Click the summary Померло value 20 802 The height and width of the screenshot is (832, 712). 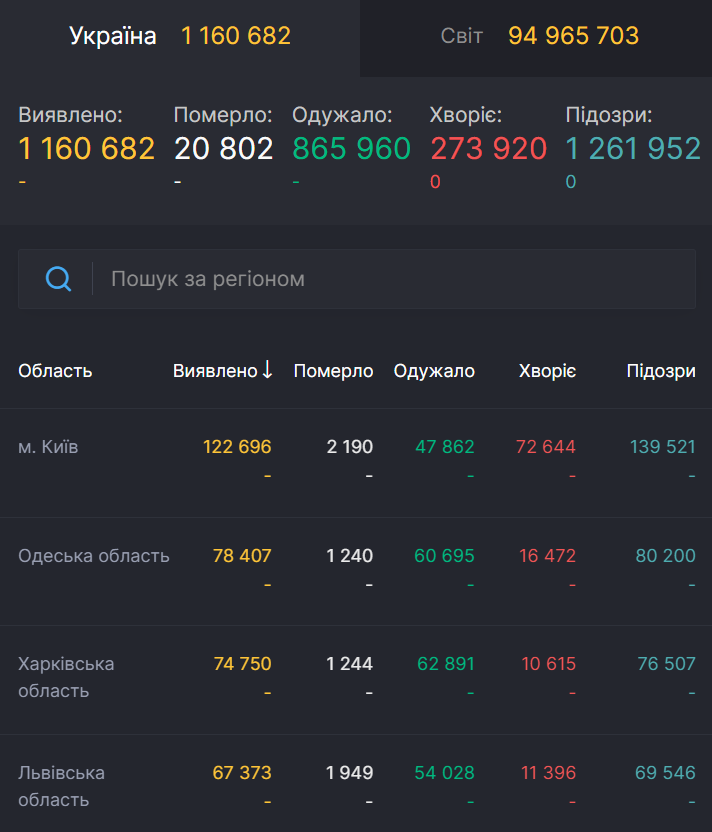(x=223, y=149)
